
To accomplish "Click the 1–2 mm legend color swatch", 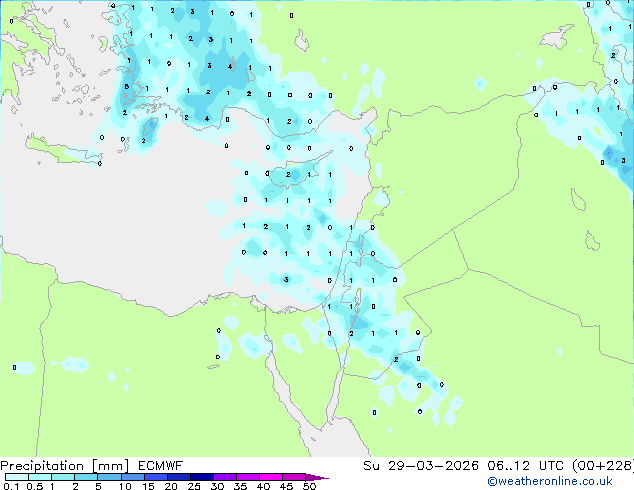I will (x=63, y=477).
